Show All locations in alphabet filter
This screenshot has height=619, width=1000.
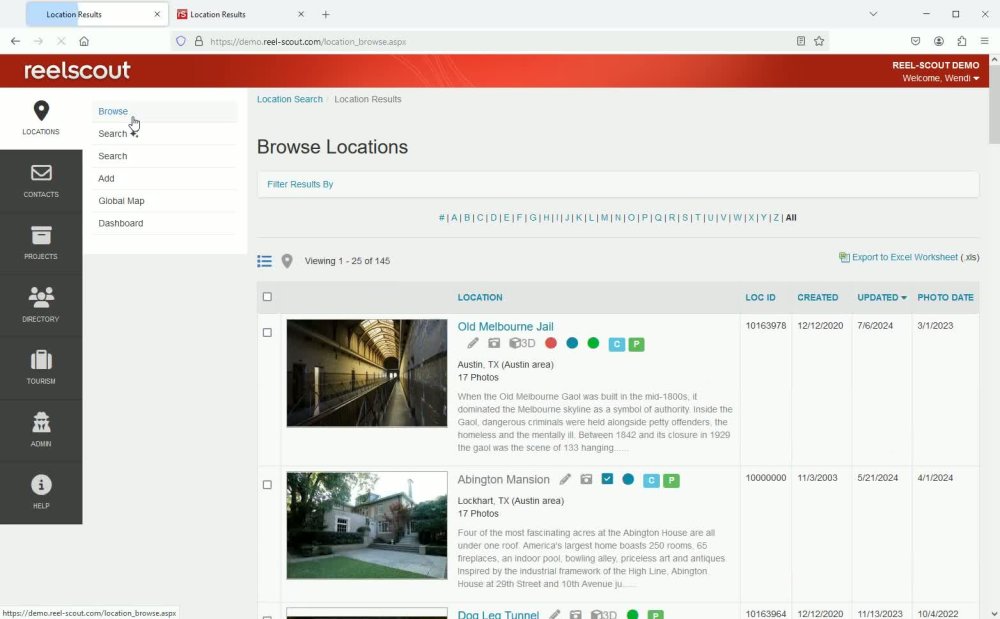pos(791,218)
